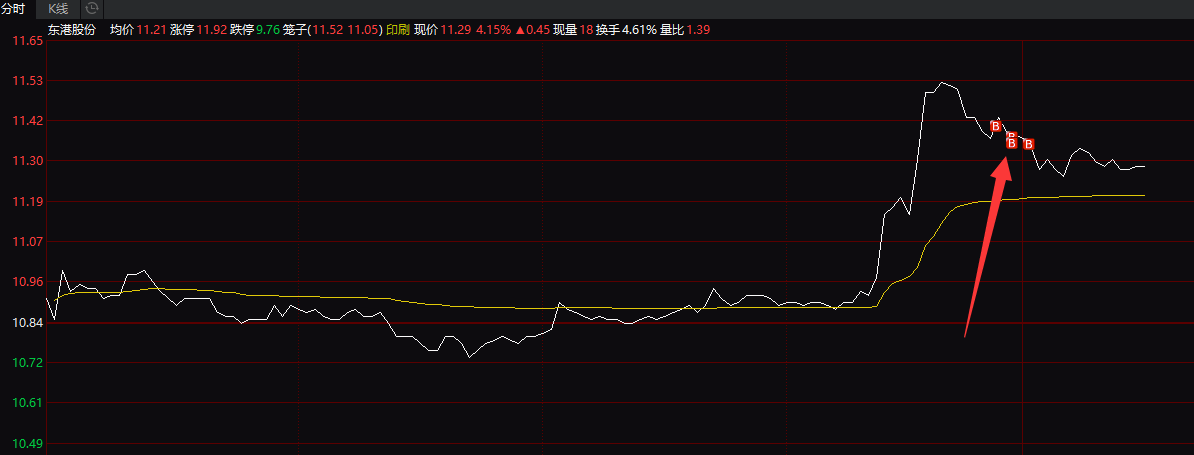Image resolution: width=1194 pixels, height=455 pixels.
Task: Select the leftmost B buy marker
Action: coord(995,126)
